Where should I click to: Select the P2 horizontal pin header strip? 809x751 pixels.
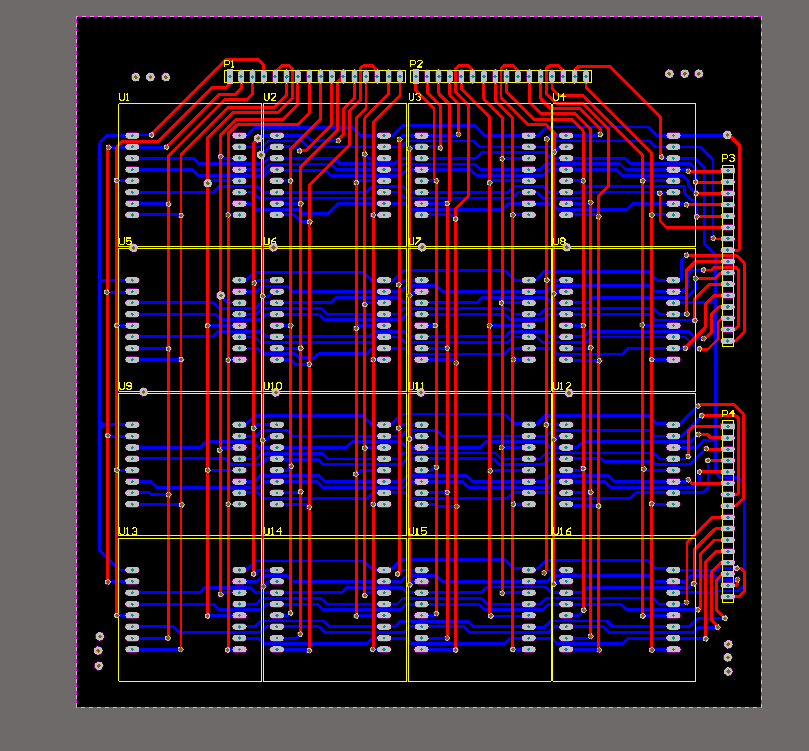click(x=501, y=77)
